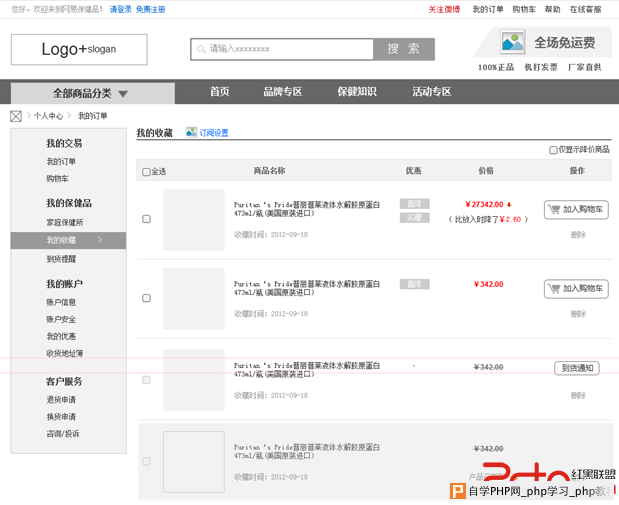Click the breadcrumb home icon

click(x=16, y=116)
